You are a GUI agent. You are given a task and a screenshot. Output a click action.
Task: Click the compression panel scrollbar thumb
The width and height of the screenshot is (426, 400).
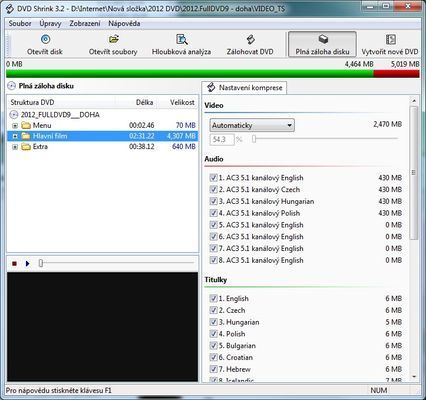pos(414,173)
